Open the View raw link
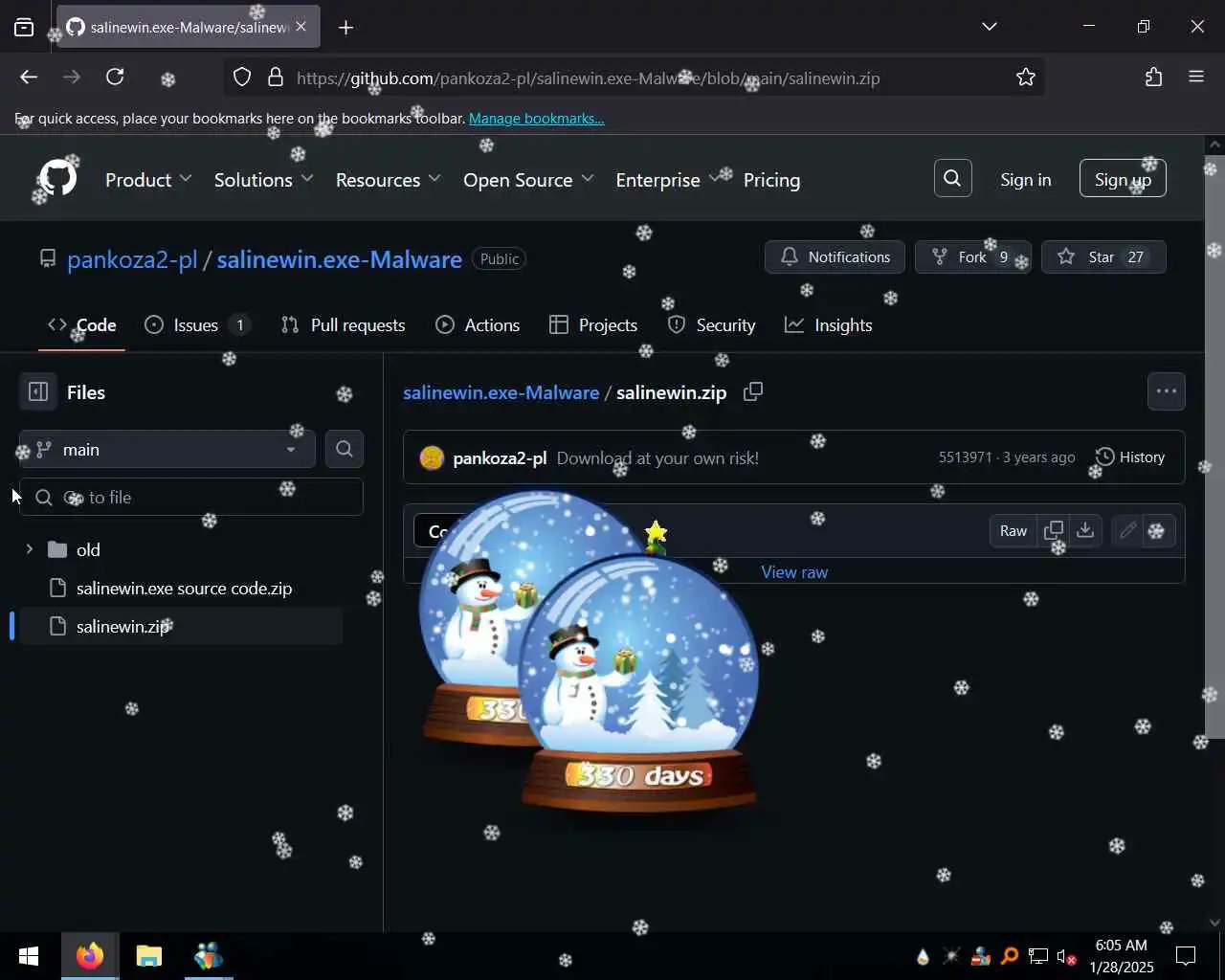Image resolution: width=1225 pixels, height=980 pixels. click(x=794, y=572)
